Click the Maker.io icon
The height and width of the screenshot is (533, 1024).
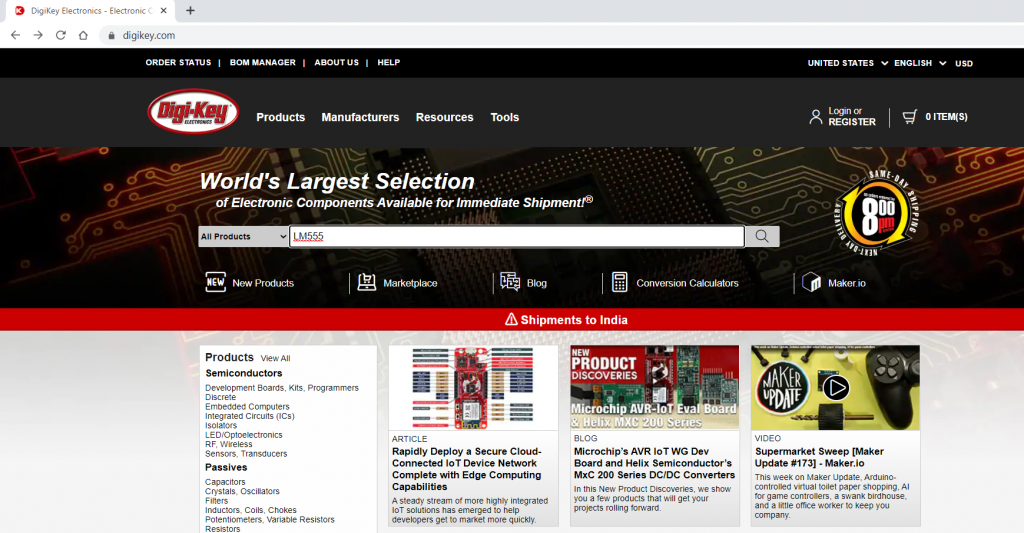811,282
